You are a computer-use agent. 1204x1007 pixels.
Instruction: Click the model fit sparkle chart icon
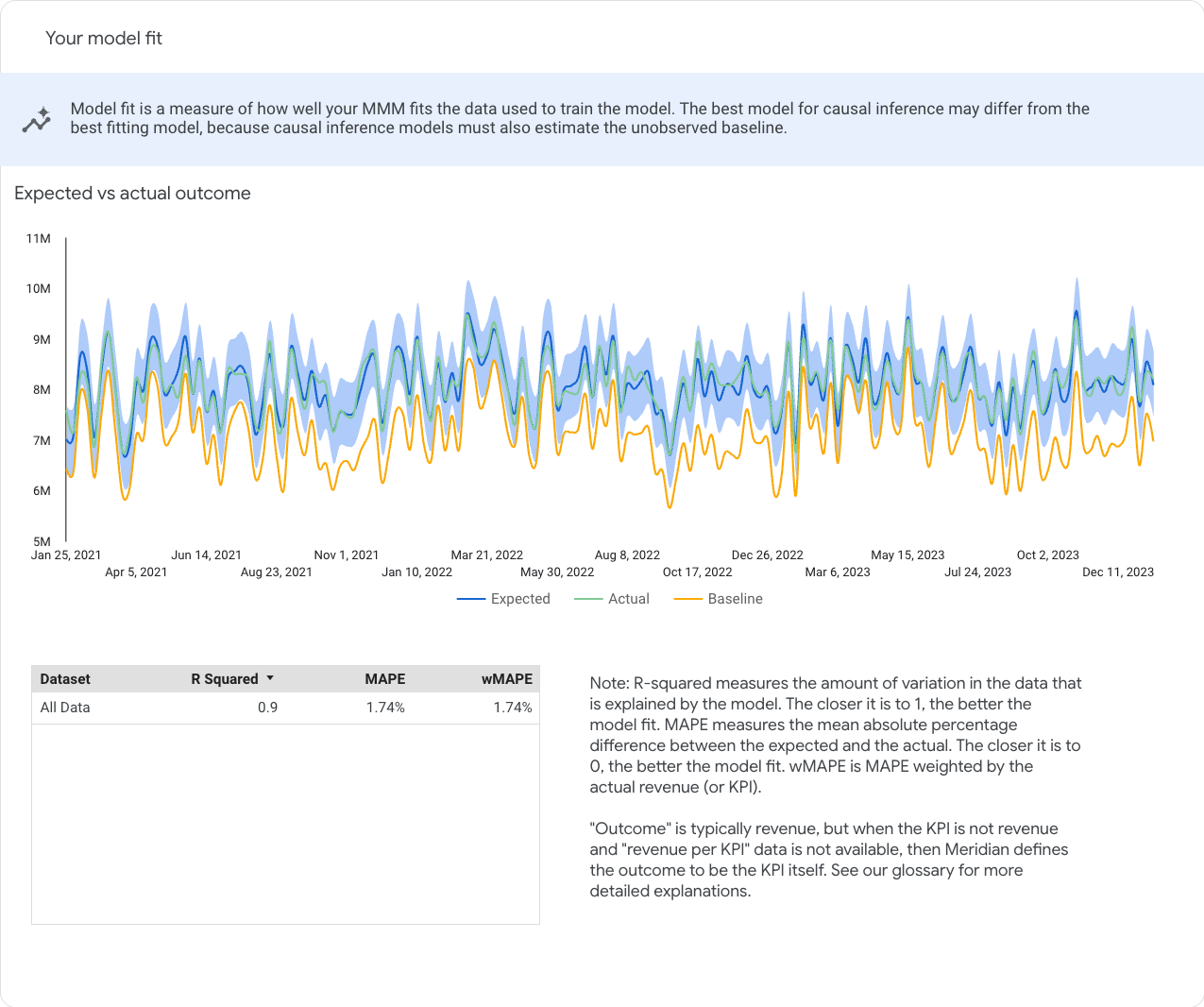(37, 120)
